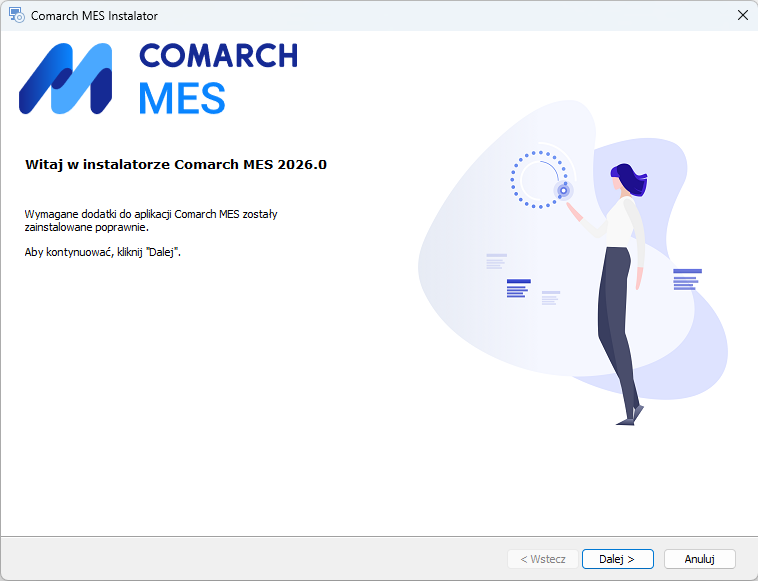Click the dark blue text-lines icon left of woman
This screenshot has height=581, width=758.
tap(518, 288)
